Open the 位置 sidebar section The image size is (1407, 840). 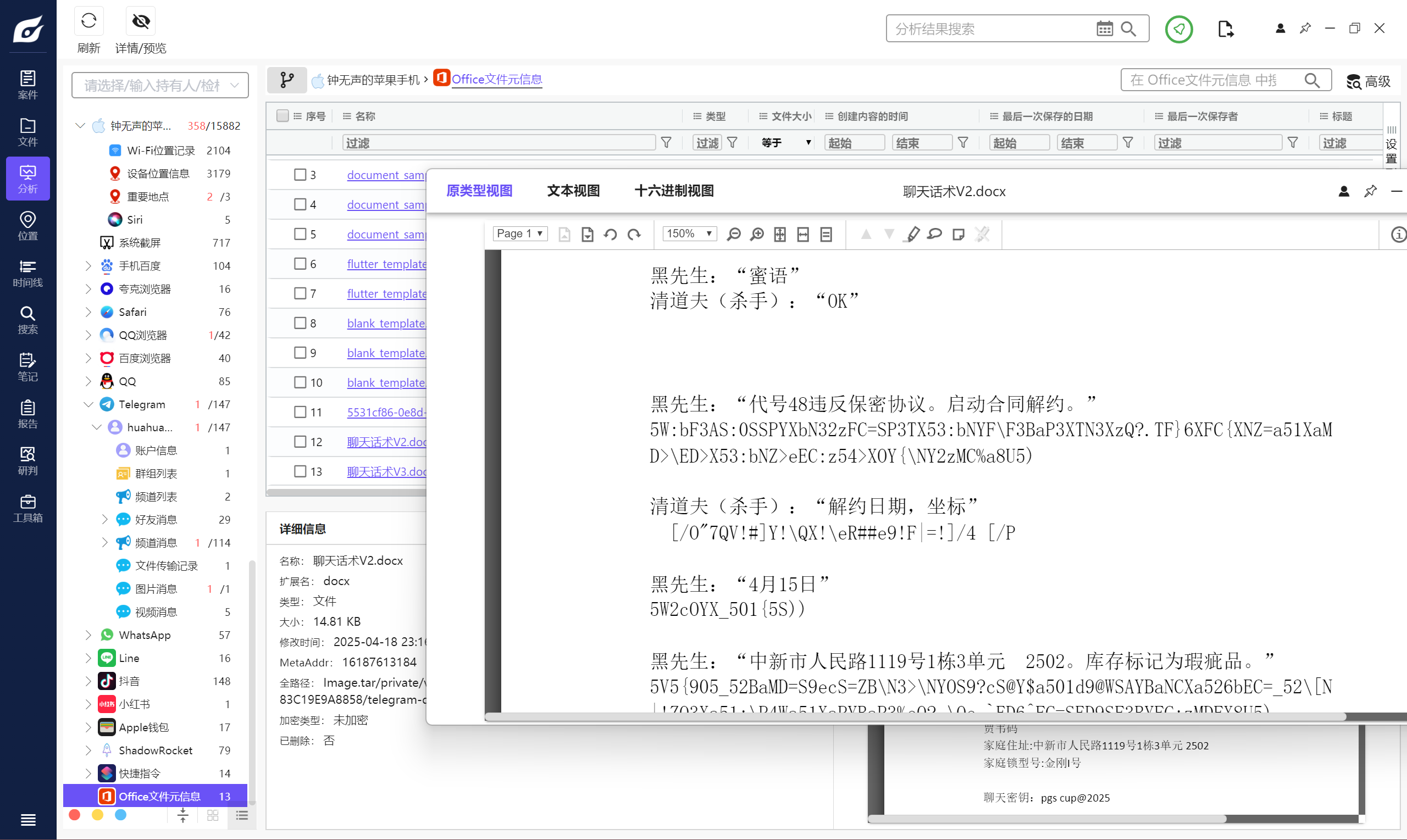[27, 226]
